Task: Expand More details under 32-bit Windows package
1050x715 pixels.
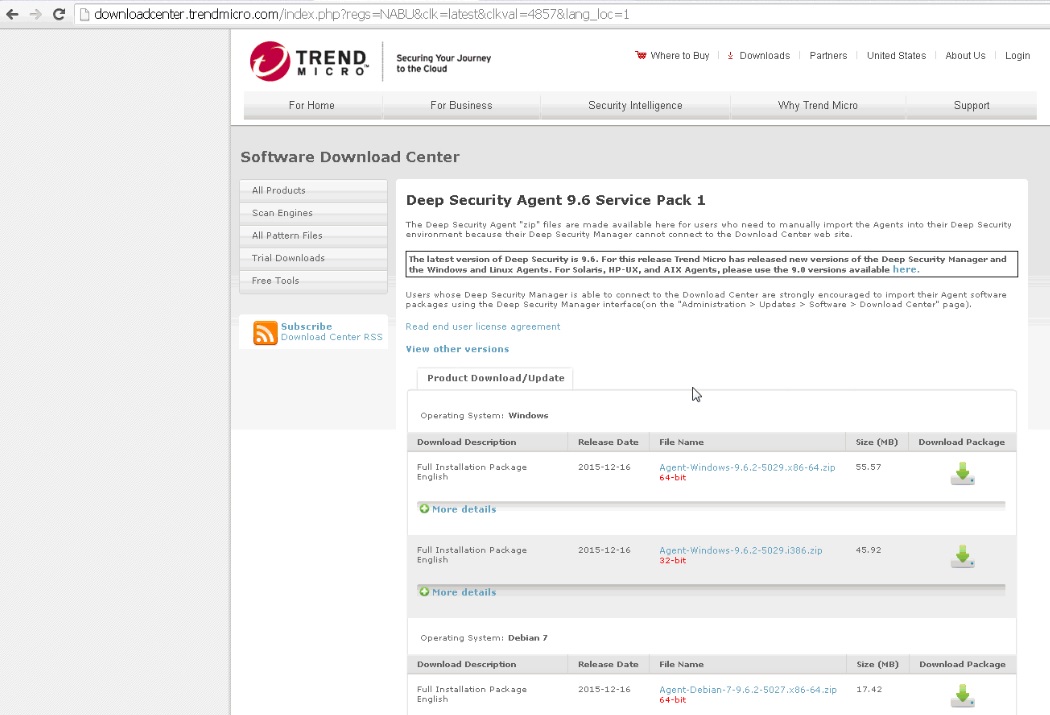Action: [x=463, y=592]
